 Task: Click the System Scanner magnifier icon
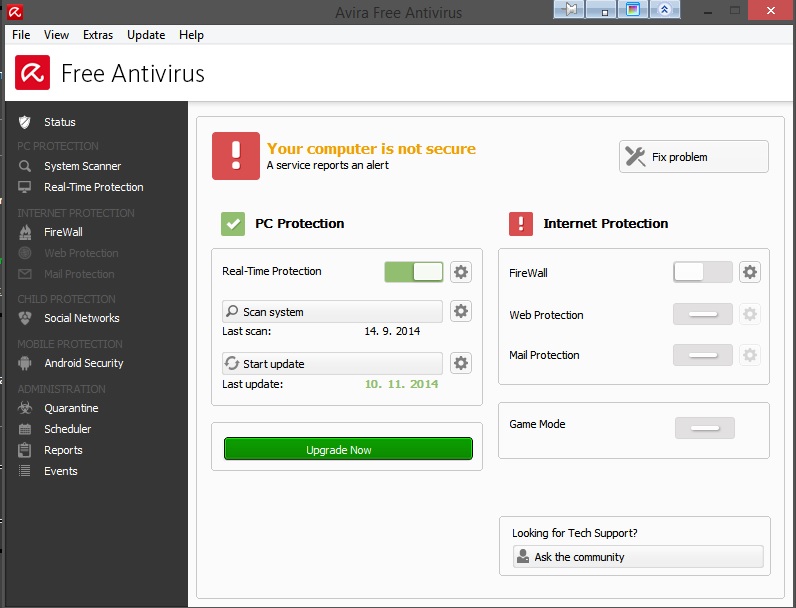pos(24,166)
